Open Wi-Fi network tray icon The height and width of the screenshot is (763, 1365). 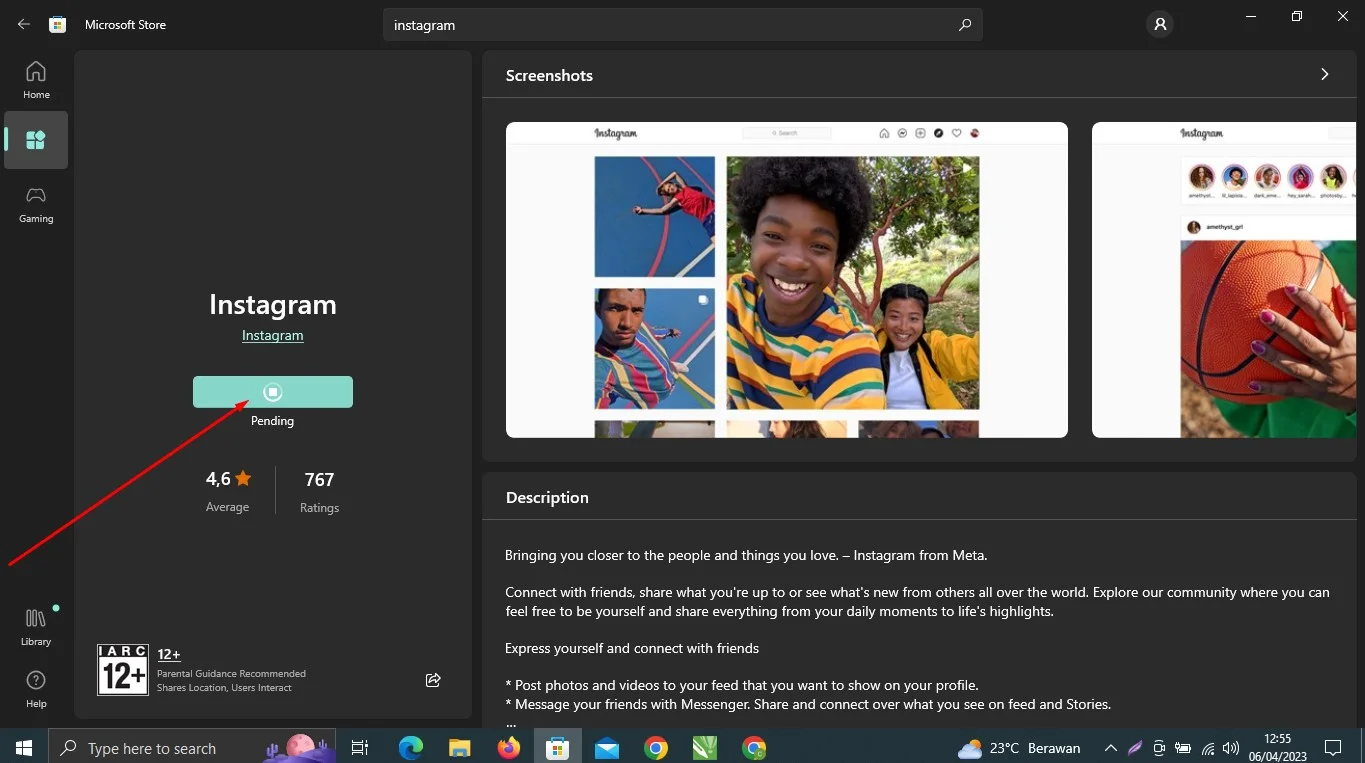tap(1208, 748)
